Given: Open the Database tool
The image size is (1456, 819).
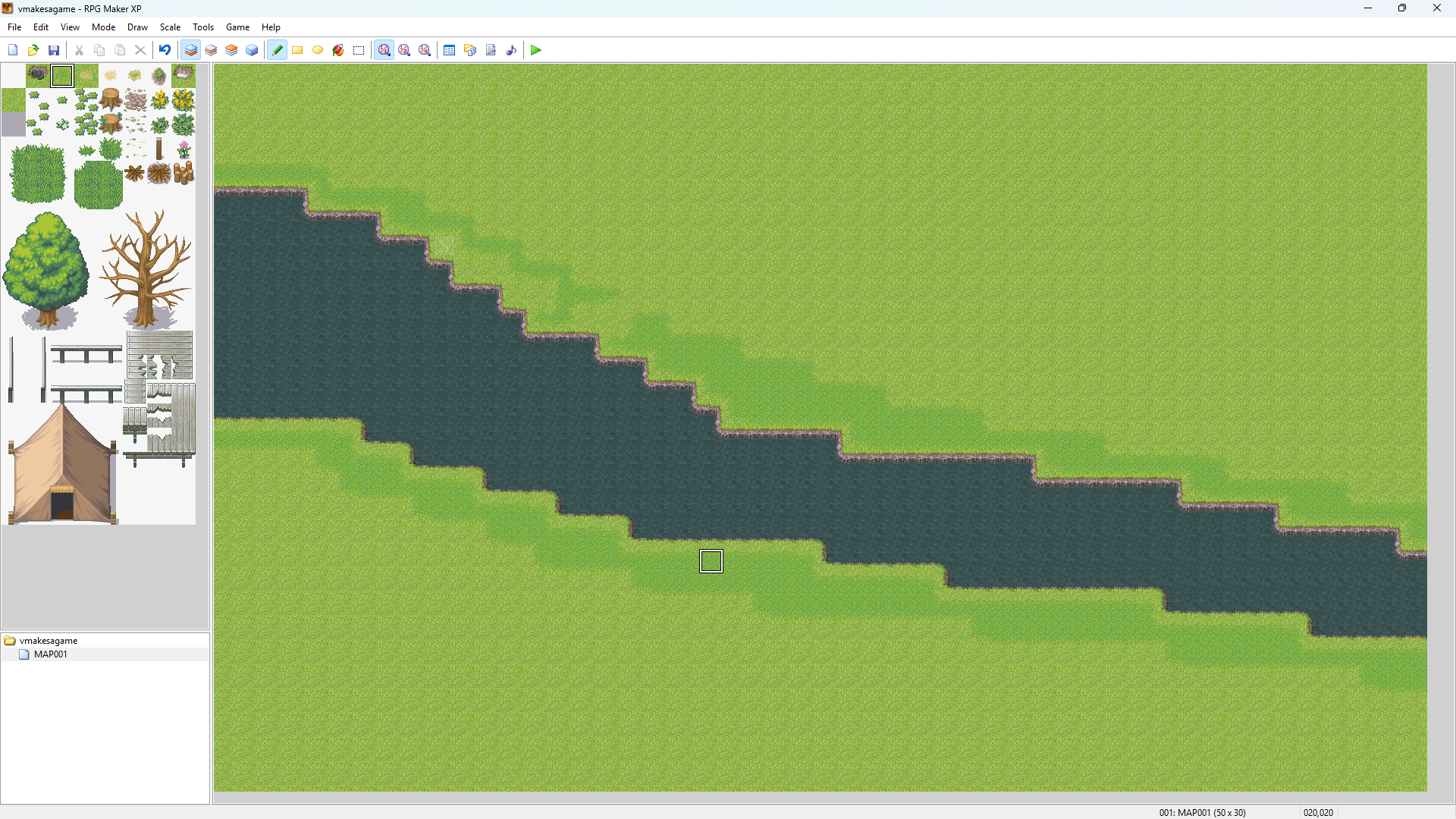Looking at the screenshot, I should tap(450, 50).
